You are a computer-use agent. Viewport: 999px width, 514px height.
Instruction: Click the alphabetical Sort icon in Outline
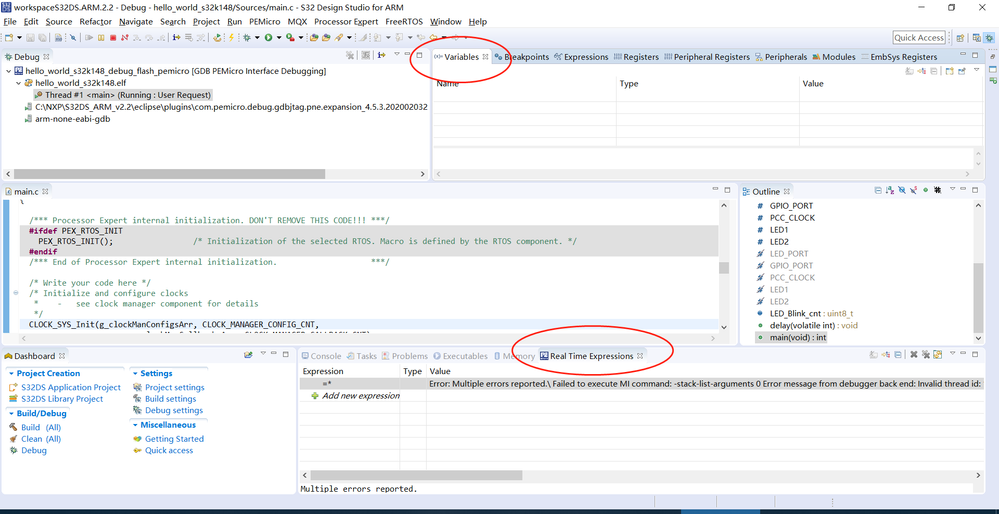point(890,190)
